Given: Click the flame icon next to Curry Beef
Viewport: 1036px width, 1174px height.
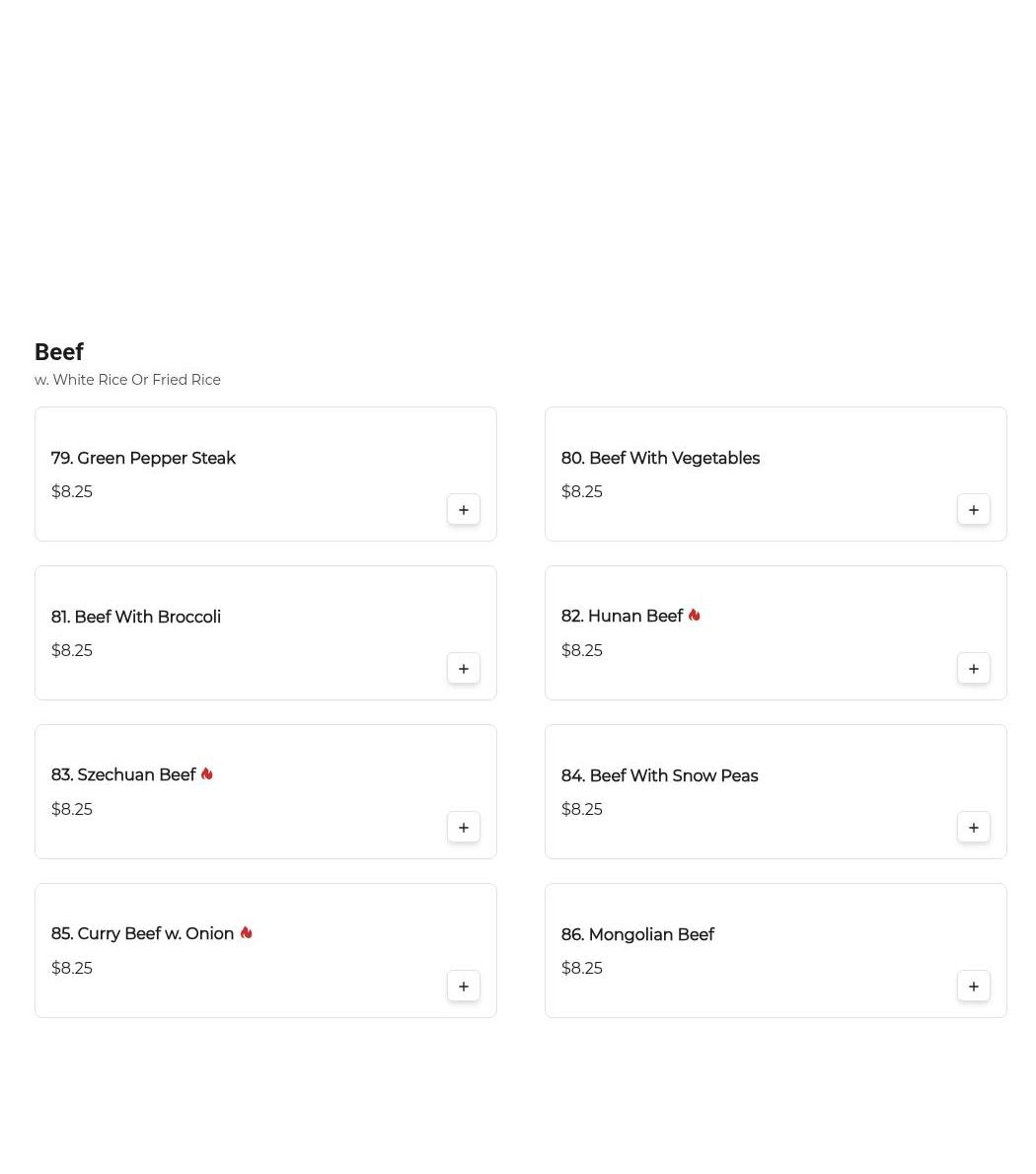Looking at the screenshot, I should click(x=246, y=932).
